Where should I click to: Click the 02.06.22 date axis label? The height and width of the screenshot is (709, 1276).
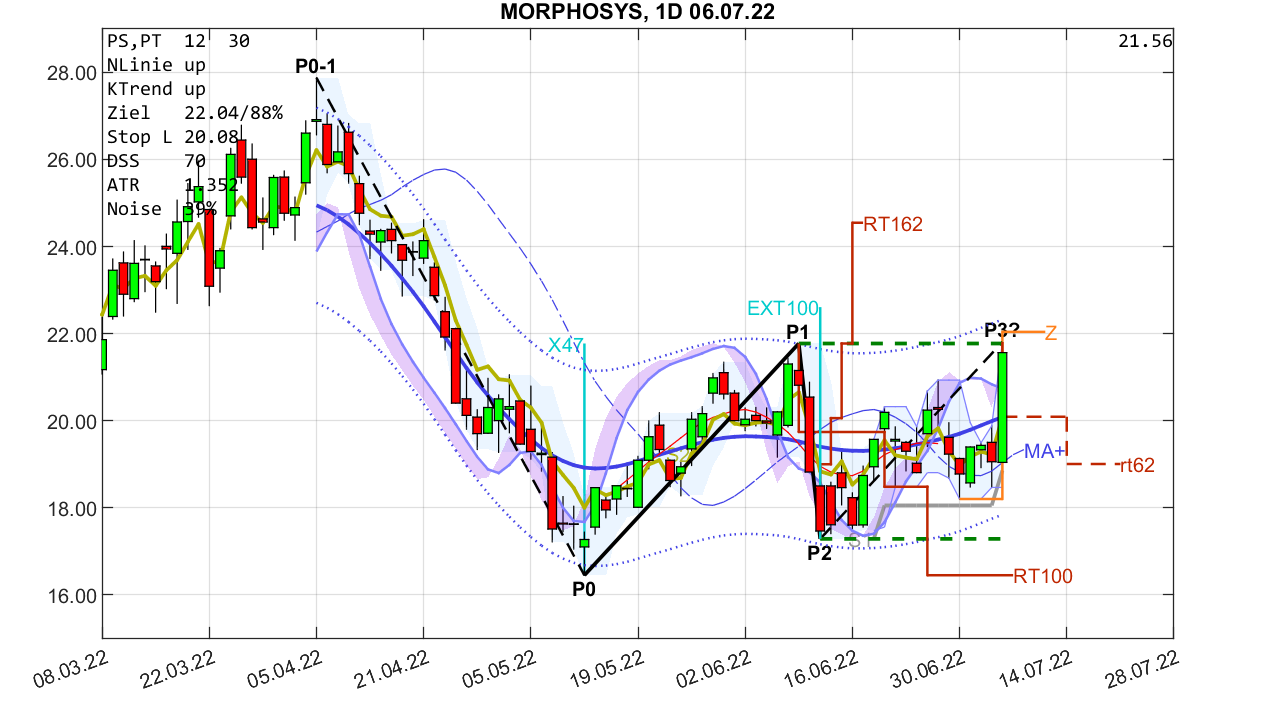[710, 668]
